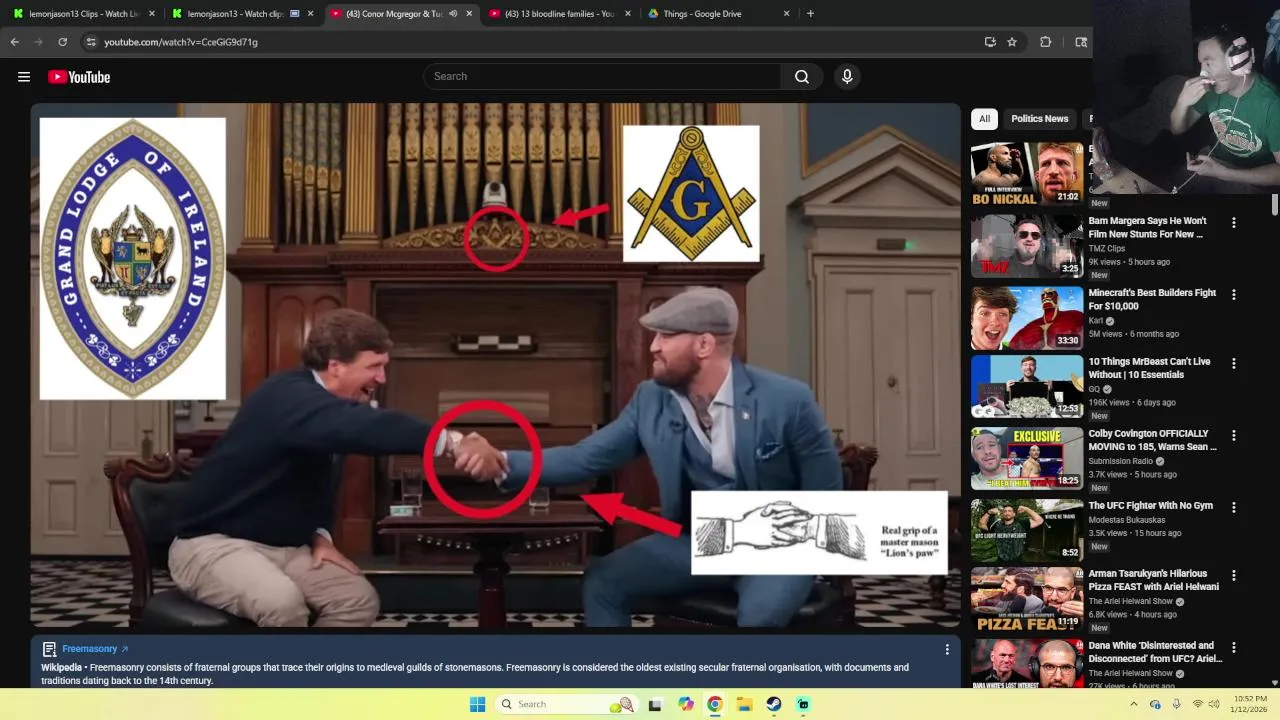Open the Wi-Fi network tray icon
Screen dimensions: 1280x720
1198,704
